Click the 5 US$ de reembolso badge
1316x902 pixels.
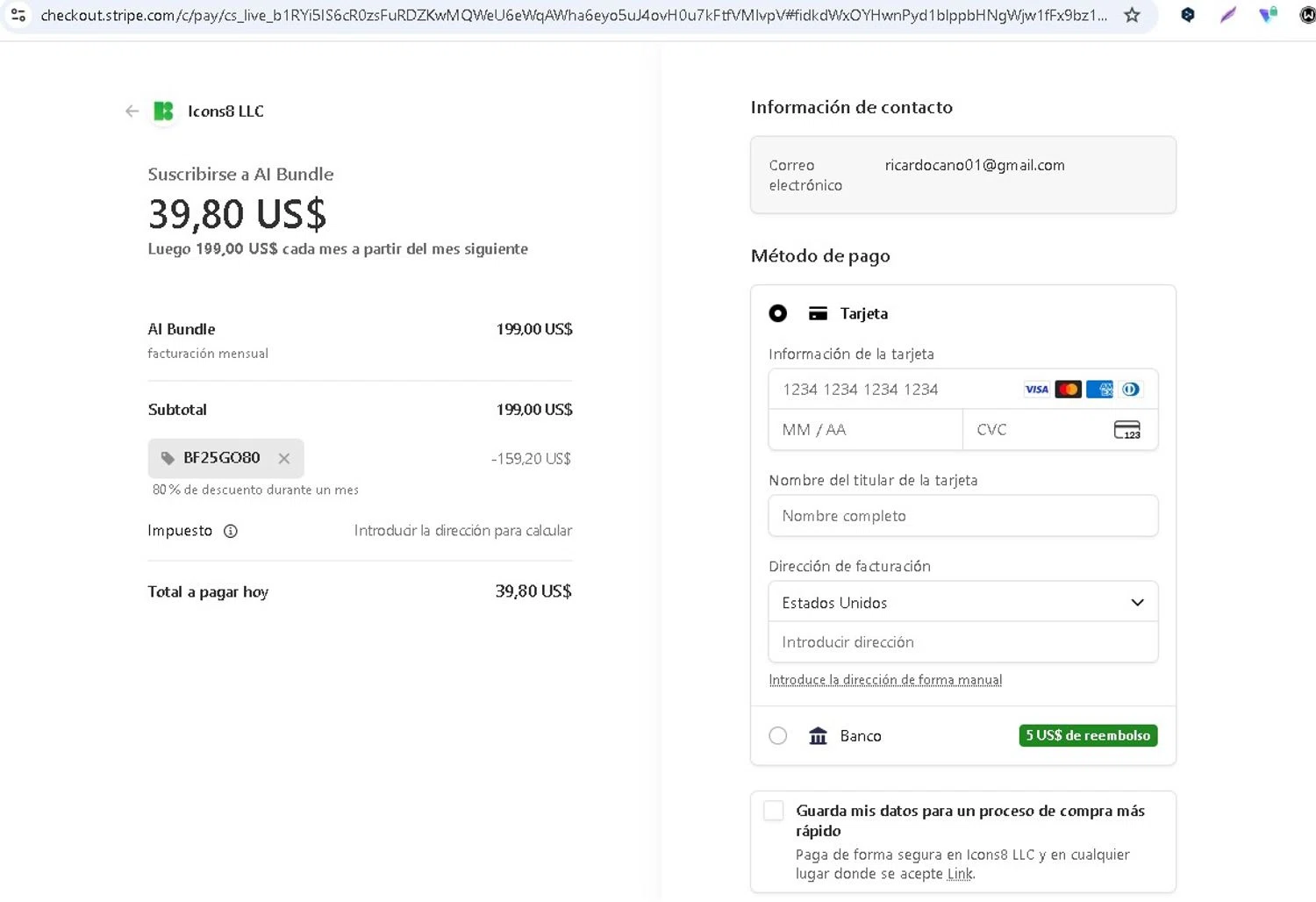click(x=1087, y=735)
